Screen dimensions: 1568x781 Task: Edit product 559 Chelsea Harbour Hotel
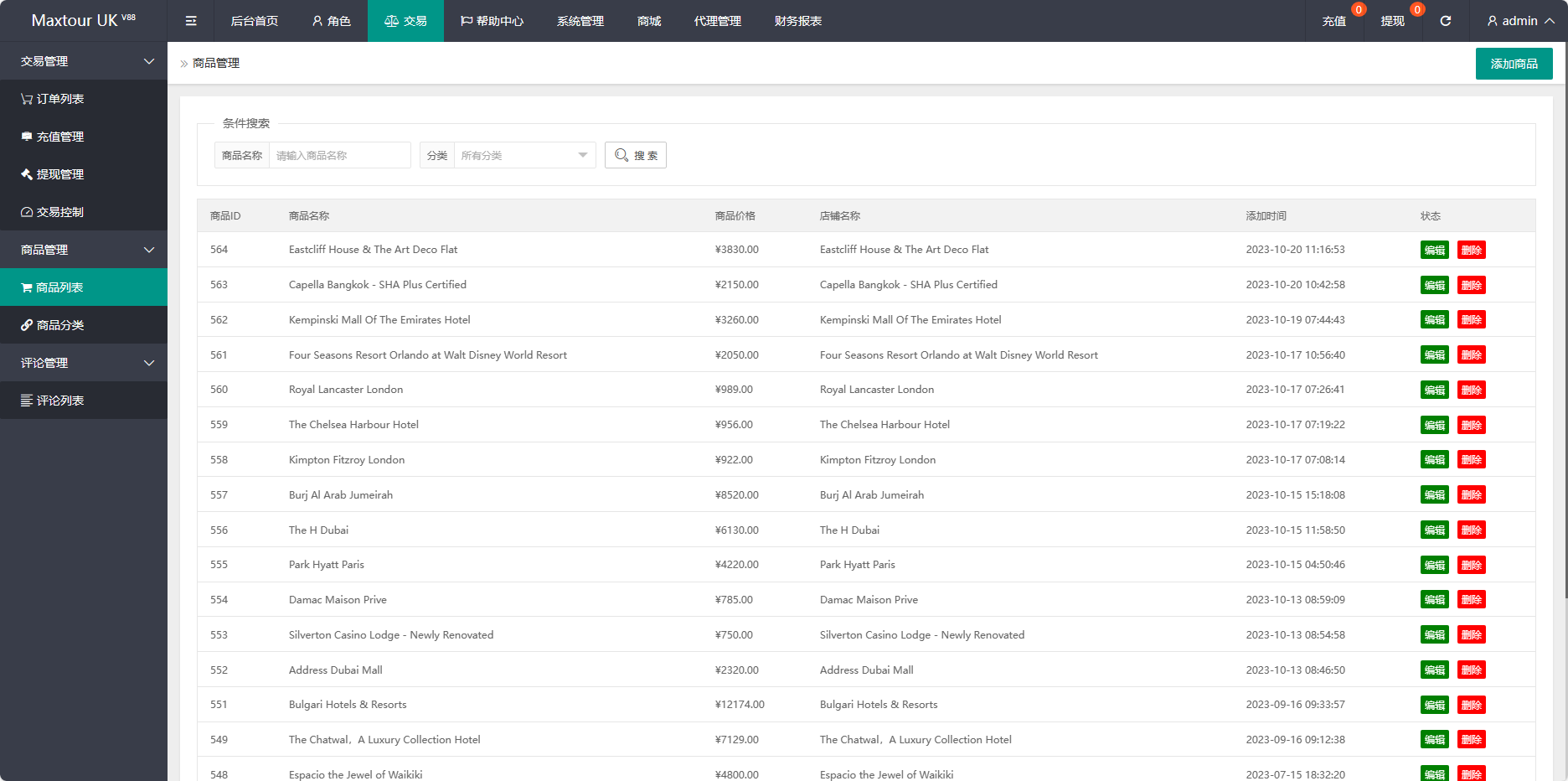(1435, 425)
